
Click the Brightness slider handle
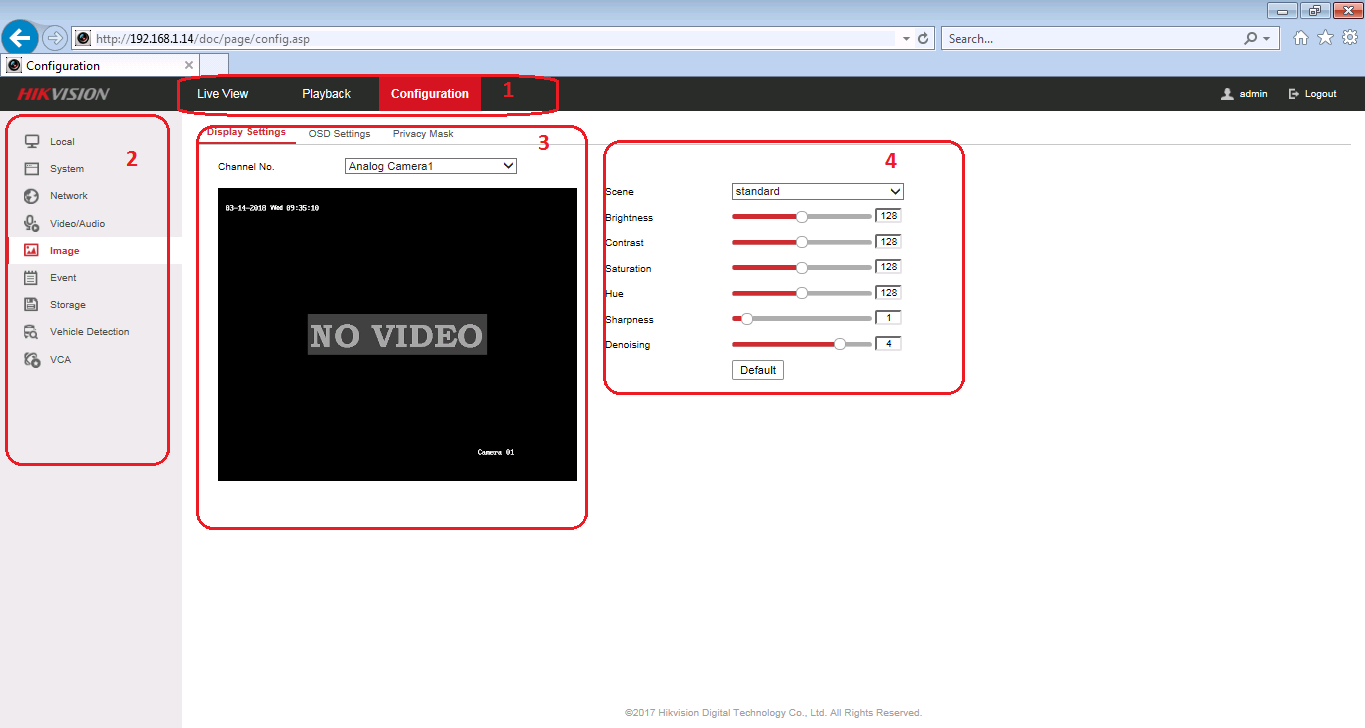(801, 216)
